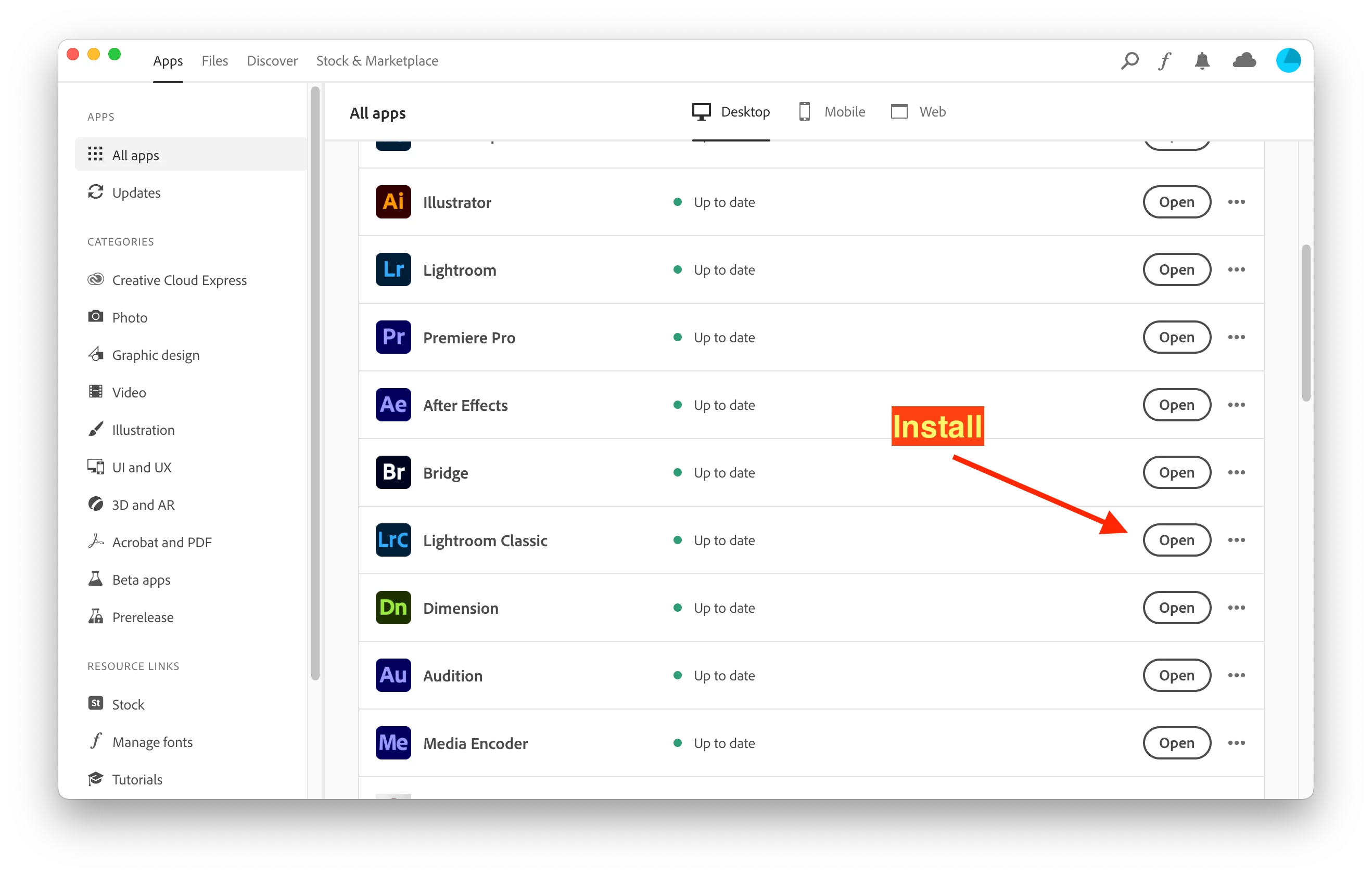Click the Lightroom Lr app icon
This screenshot has height=876, width=1372.
(x=393, y=269)
